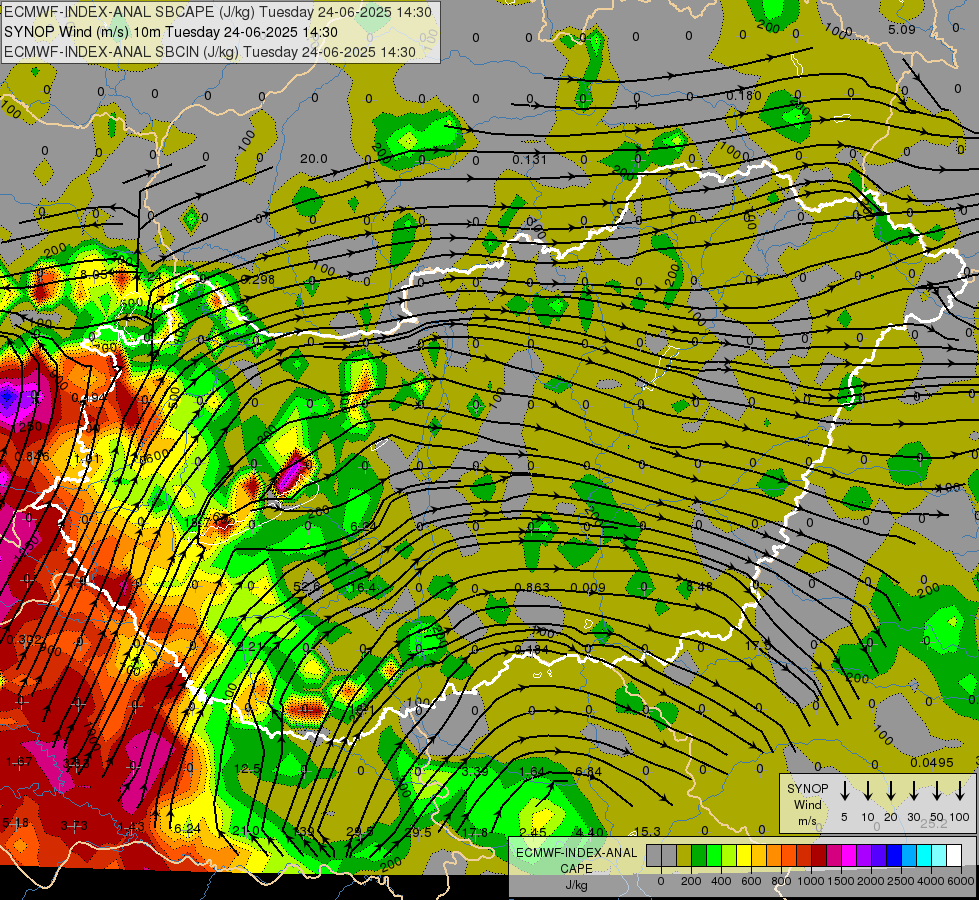This screenshot has width=979, height=900.
Task: Click the 1.64 value on the map
Action: (x=533, y=772)
